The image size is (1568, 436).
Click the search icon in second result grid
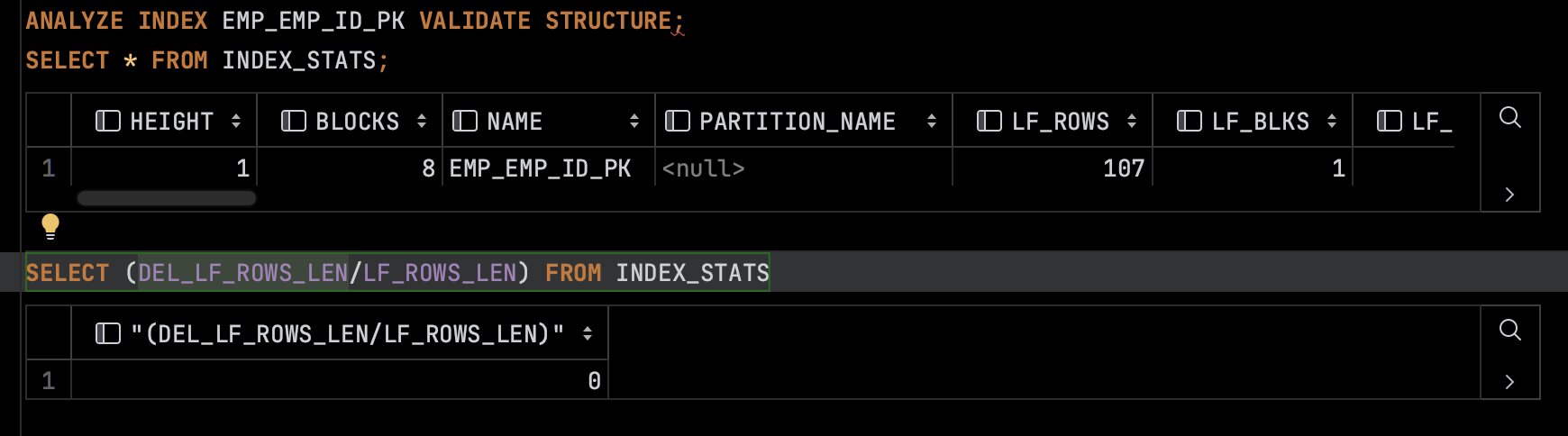pos(1510,331)
